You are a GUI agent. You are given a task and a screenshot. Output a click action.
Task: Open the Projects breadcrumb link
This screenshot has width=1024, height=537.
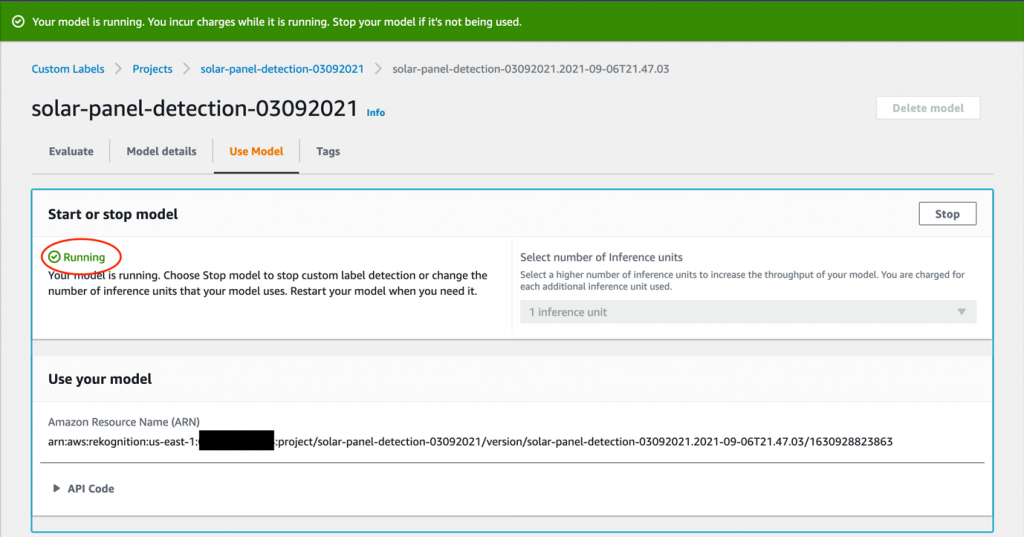click(152, 69)
